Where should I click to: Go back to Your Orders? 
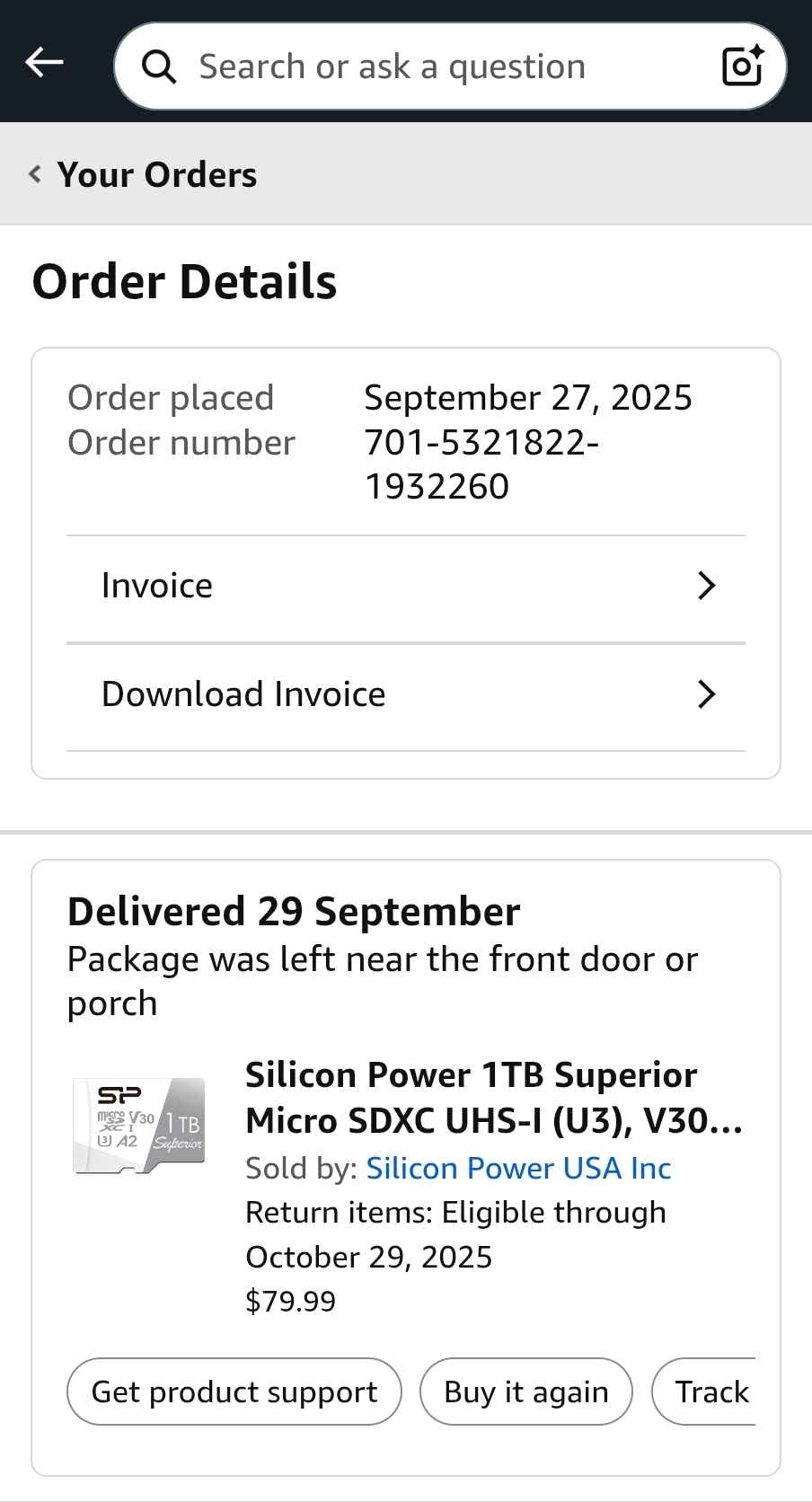point(157,174)
